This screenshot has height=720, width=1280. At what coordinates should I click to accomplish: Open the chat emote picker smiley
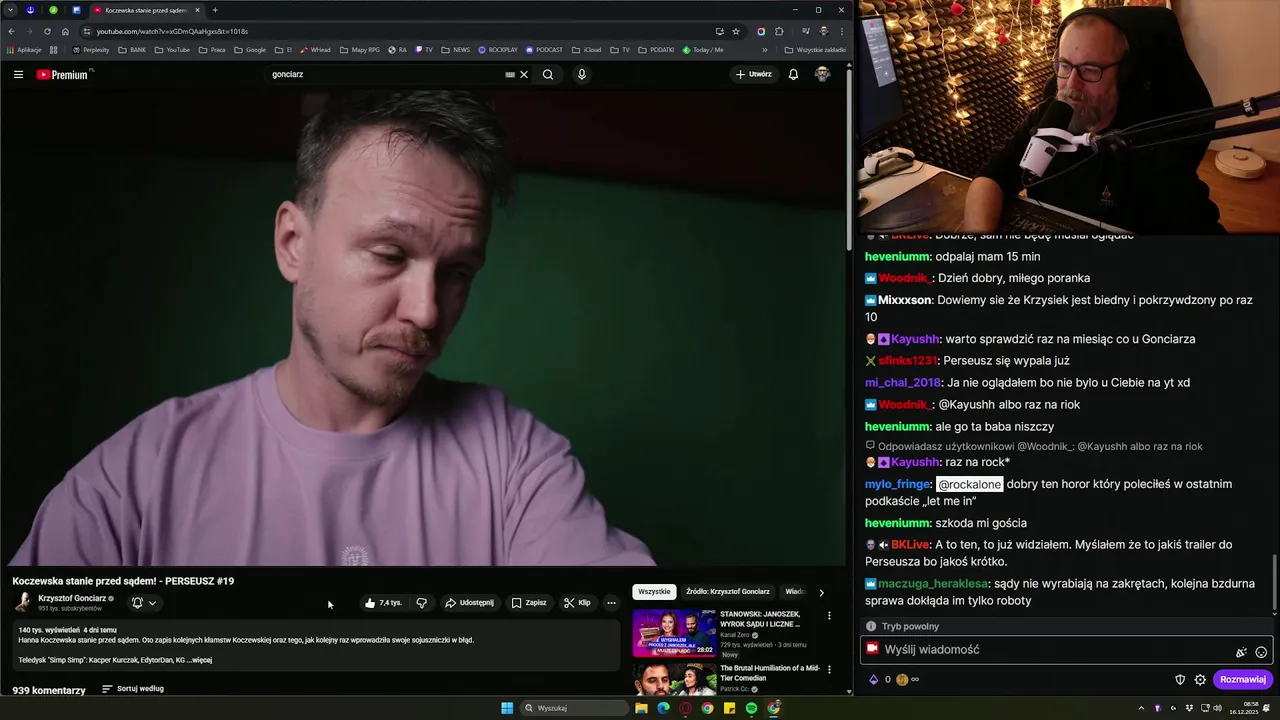click(1261, 652)
